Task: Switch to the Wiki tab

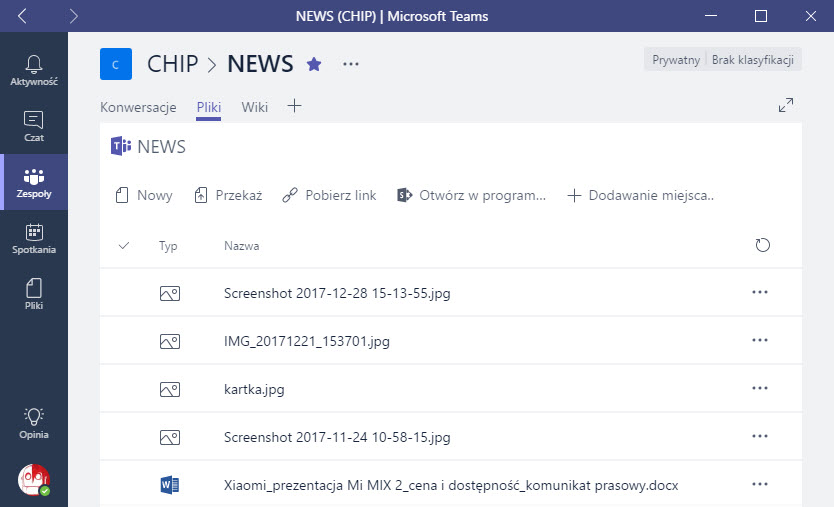Action: (254, 107)
